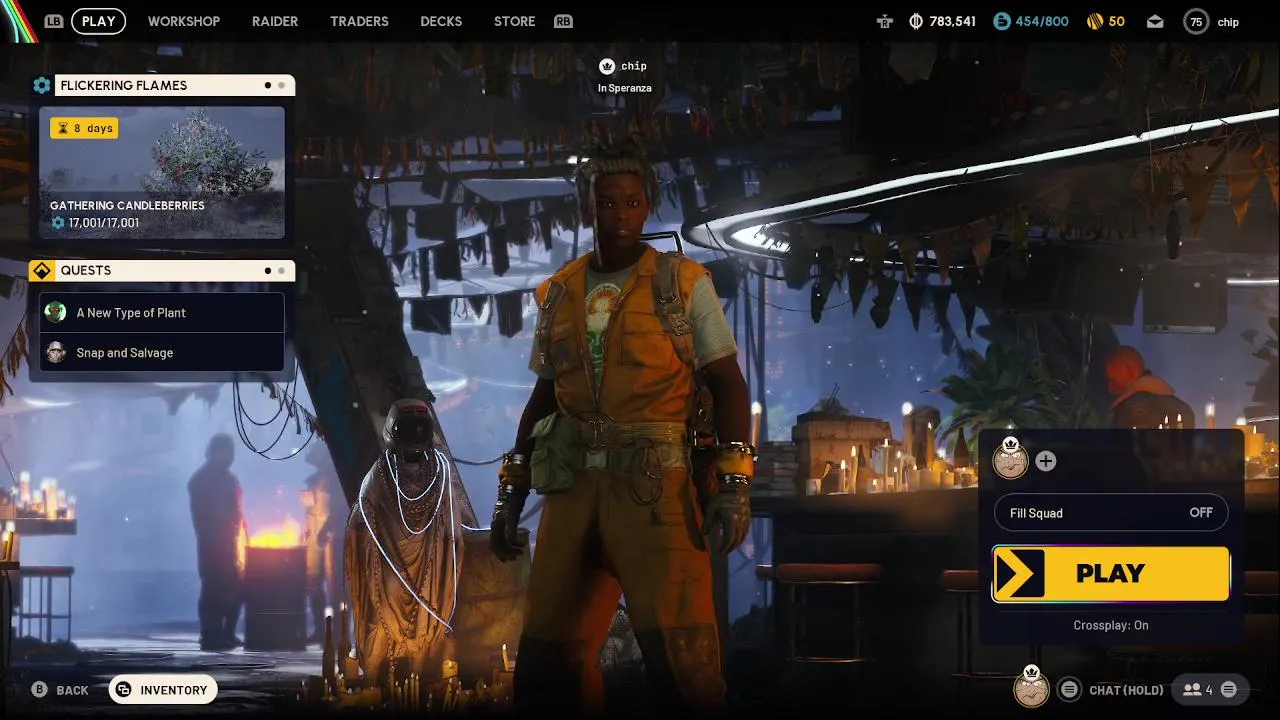Click the gear icon beside Flickering Flames

click(42, 85)
